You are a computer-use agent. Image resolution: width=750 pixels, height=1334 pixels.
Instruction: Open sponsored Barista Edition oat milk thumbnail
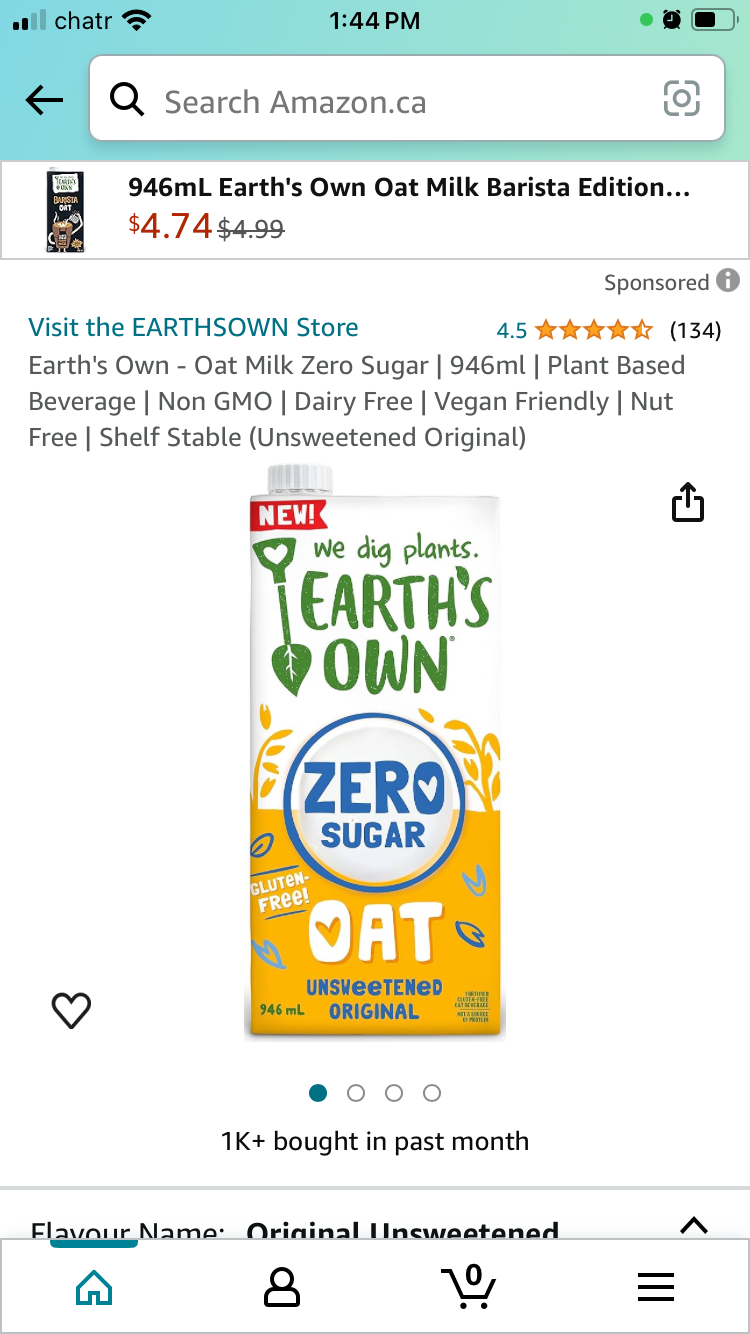click(66, 210)
